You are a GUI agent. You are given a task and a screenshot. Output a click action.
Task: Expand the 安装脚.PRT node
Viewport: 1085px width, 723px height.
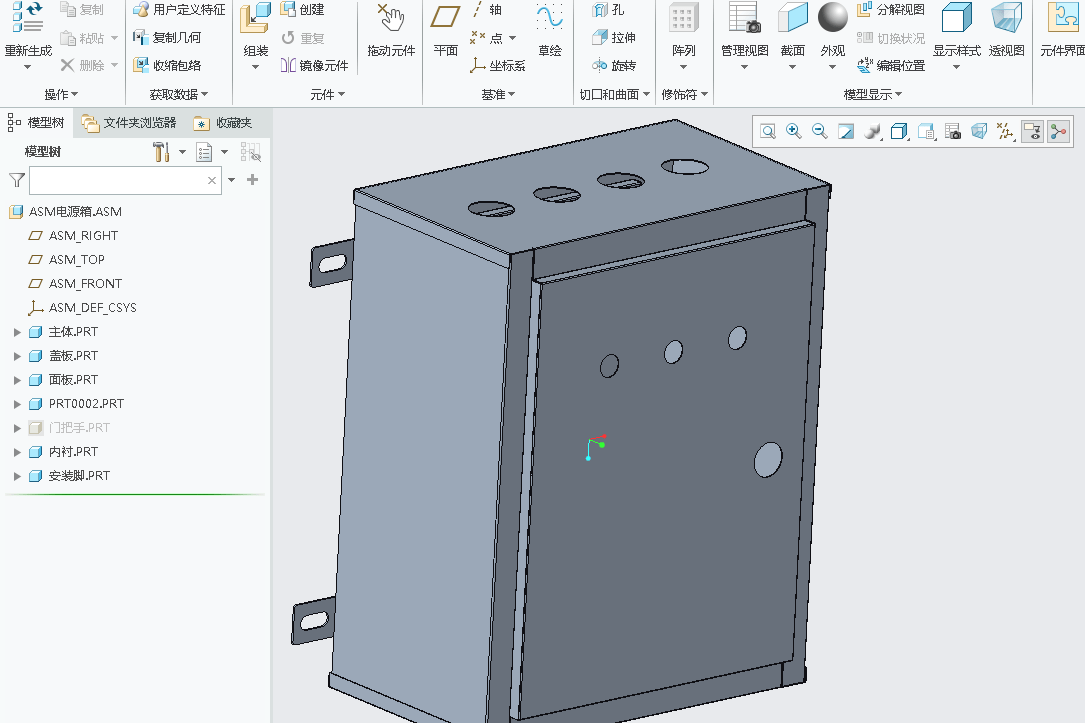(17, 476)
